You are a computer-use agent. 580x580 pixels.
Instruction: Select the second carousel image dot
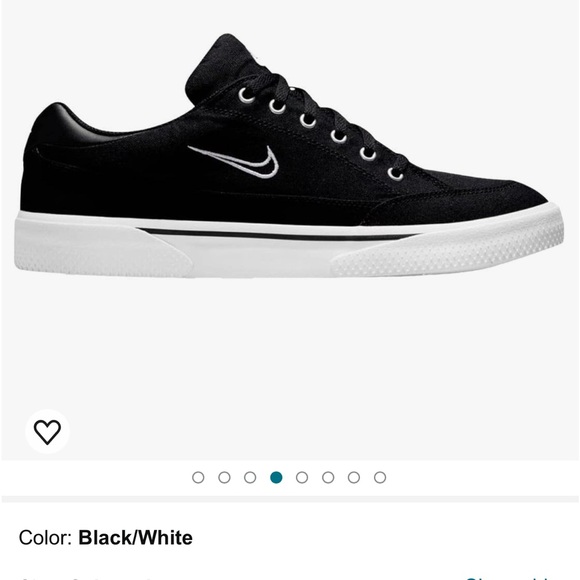pyautogui.click(x=224, y=478)
